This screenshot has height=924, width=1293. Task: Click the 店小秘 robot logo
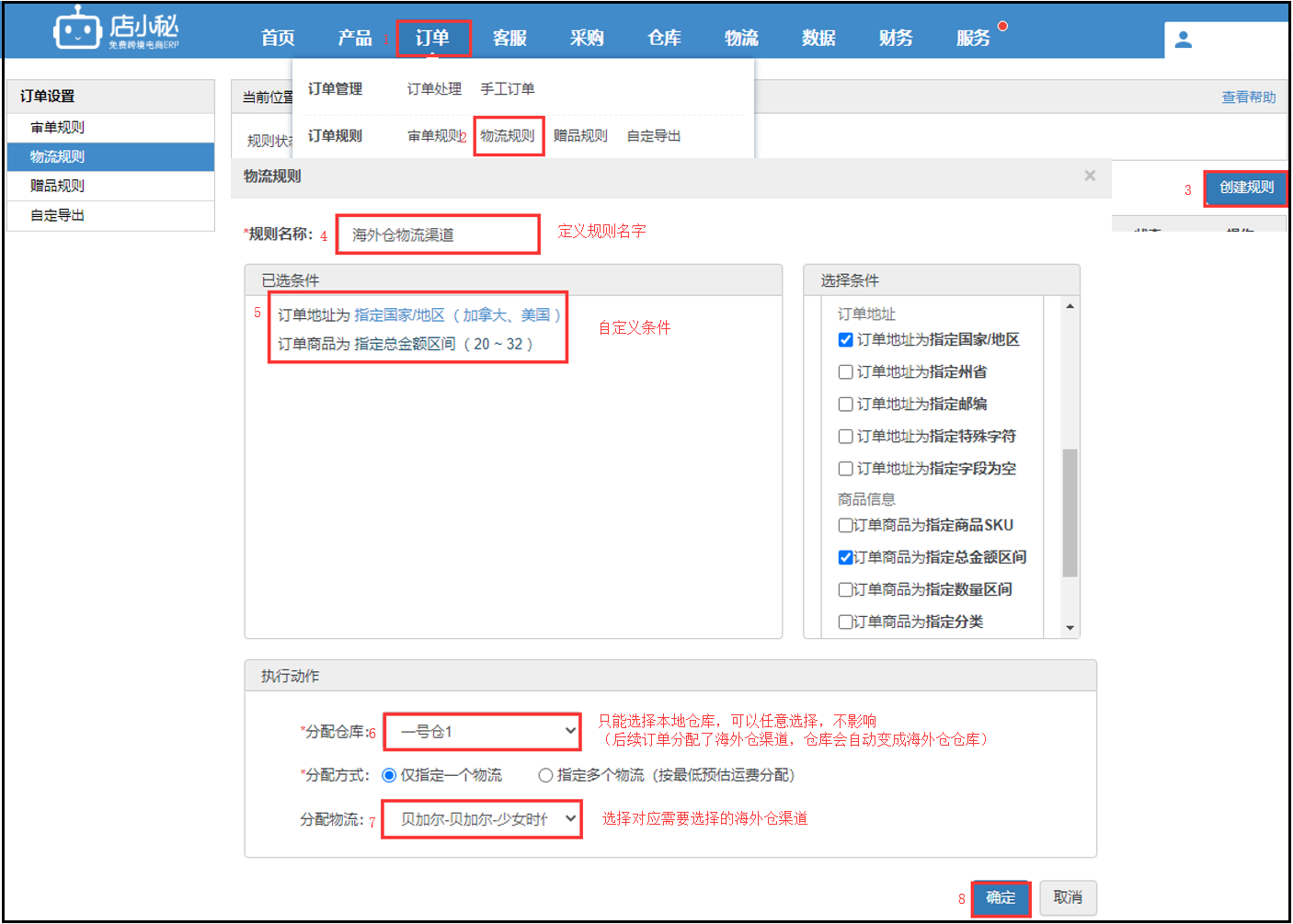pyautogui.click(x=77, y=29)
